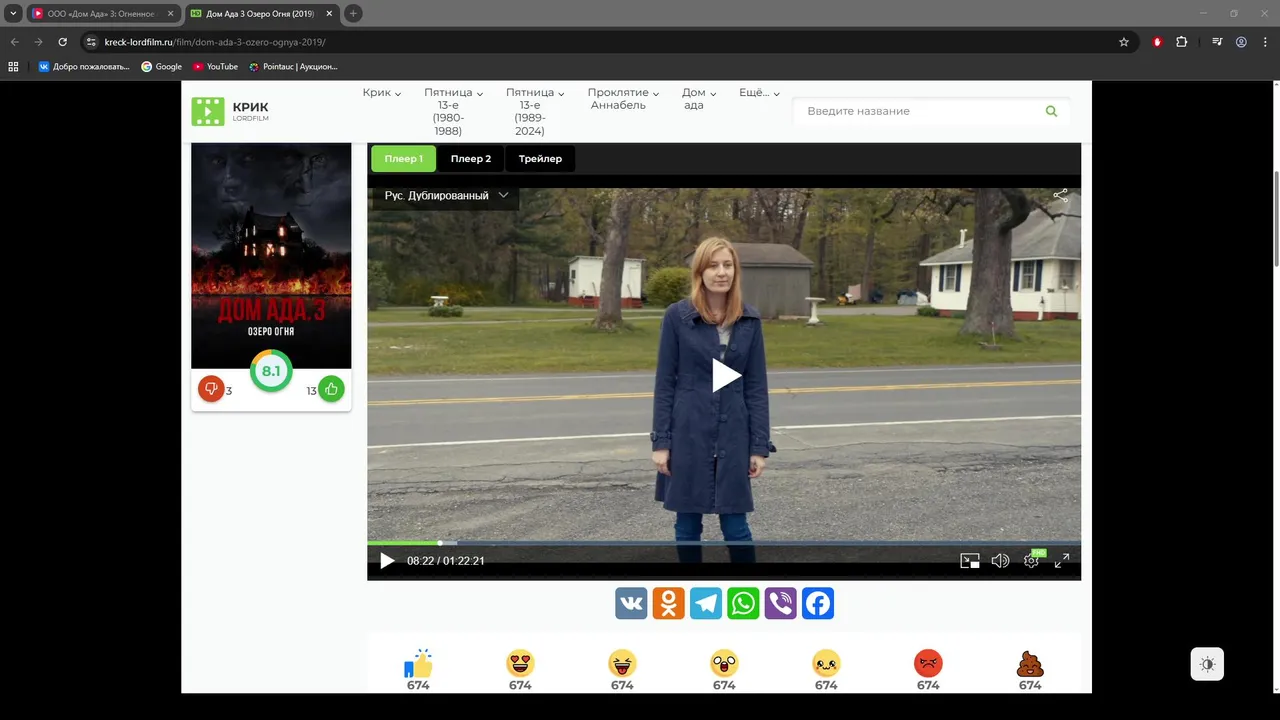Open a new browser tab
Screen dimensions: 1280x720
click(353, 13)
